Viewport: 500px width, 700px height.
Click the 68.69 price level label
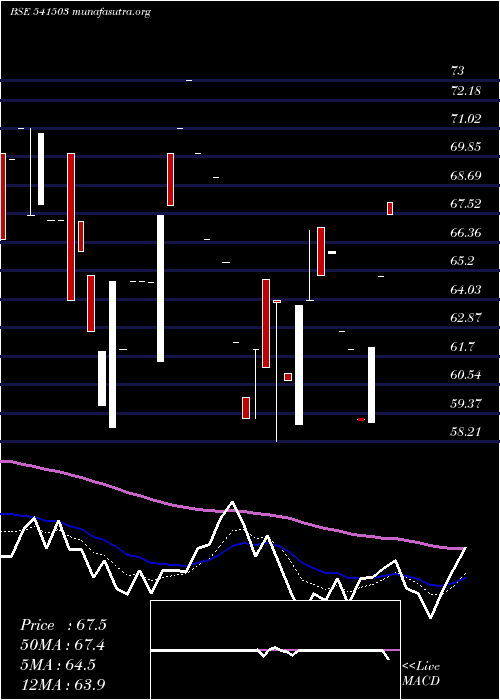point(466,175)
